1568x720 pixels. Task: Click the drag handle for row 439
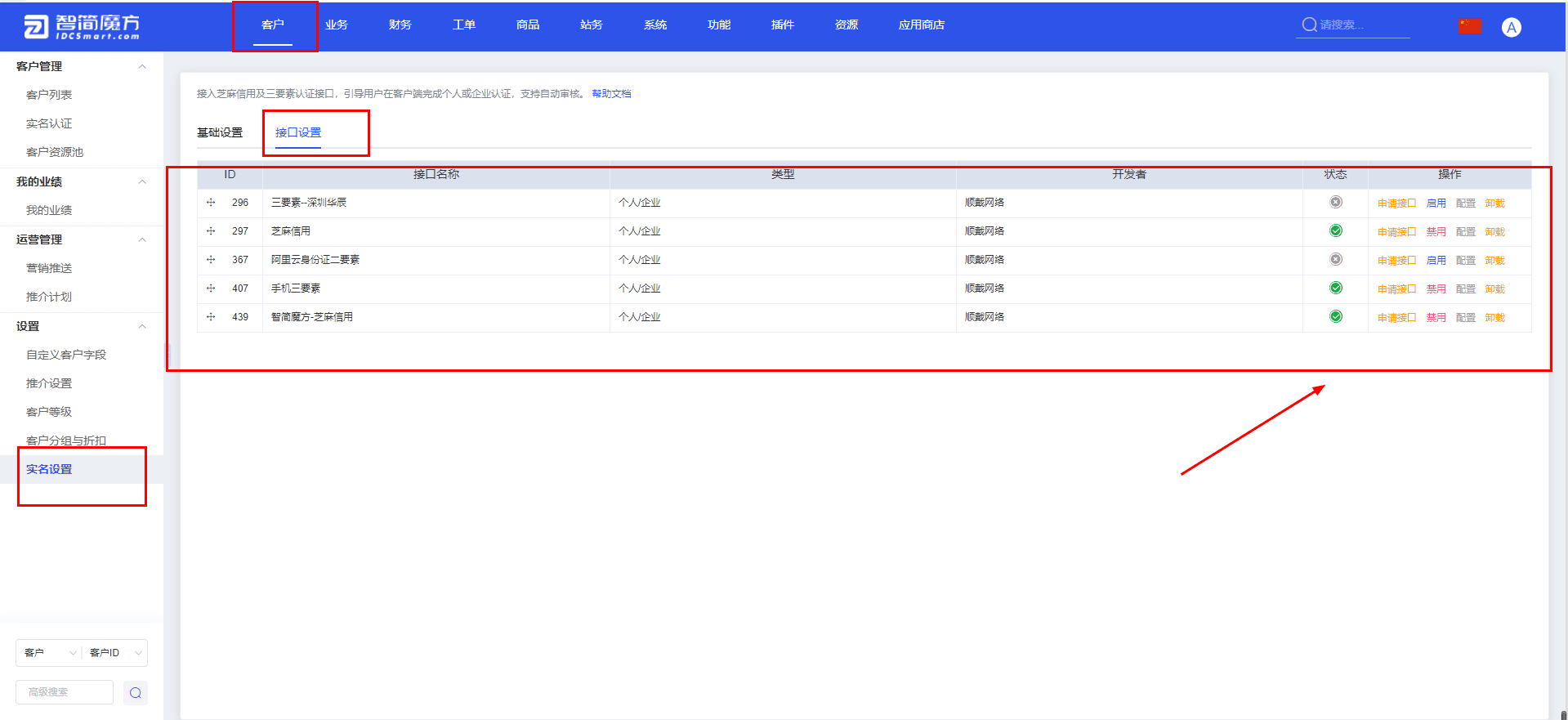[211, 317]
